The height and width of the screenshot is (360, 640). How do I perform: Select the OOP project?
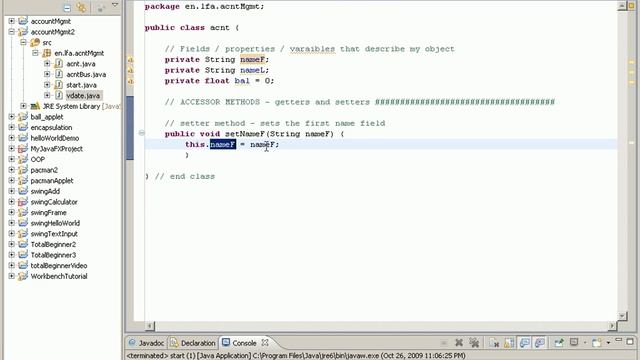point(38,159)
